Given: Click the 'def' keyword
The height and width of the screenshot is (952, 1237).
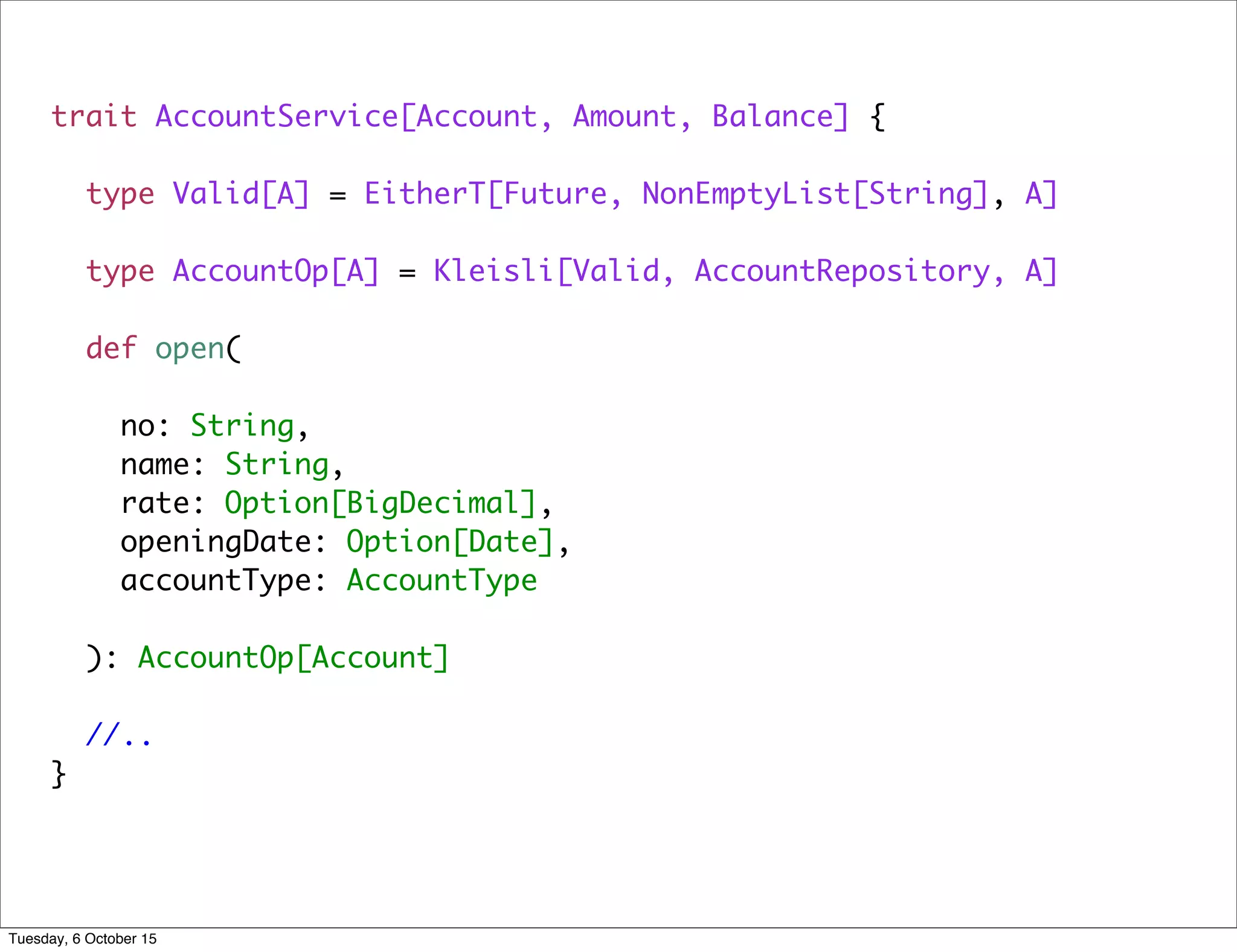Looking at the screenshot, I should tap(111, 348).
